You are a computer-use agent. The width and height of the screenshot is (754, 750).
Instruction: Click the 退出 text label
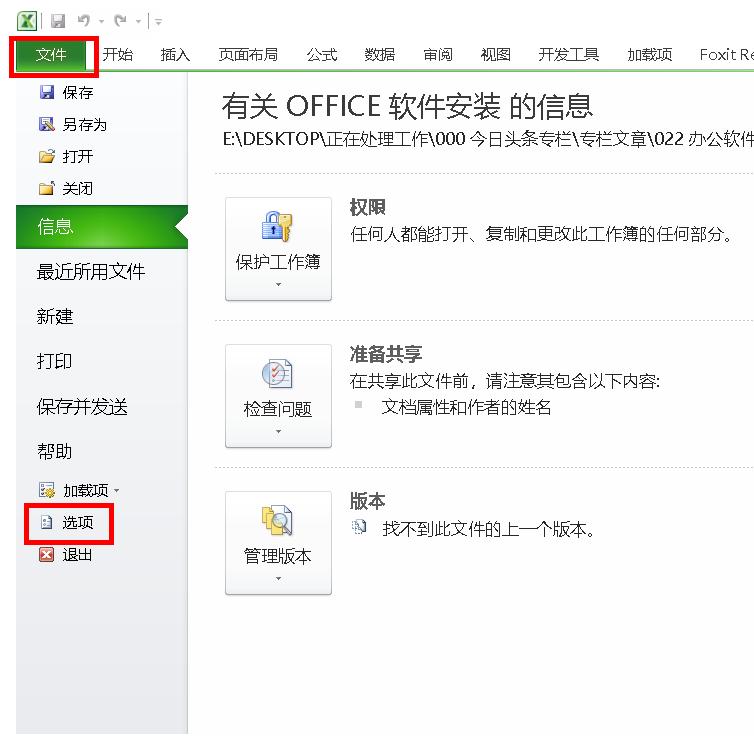coord(77,555)
